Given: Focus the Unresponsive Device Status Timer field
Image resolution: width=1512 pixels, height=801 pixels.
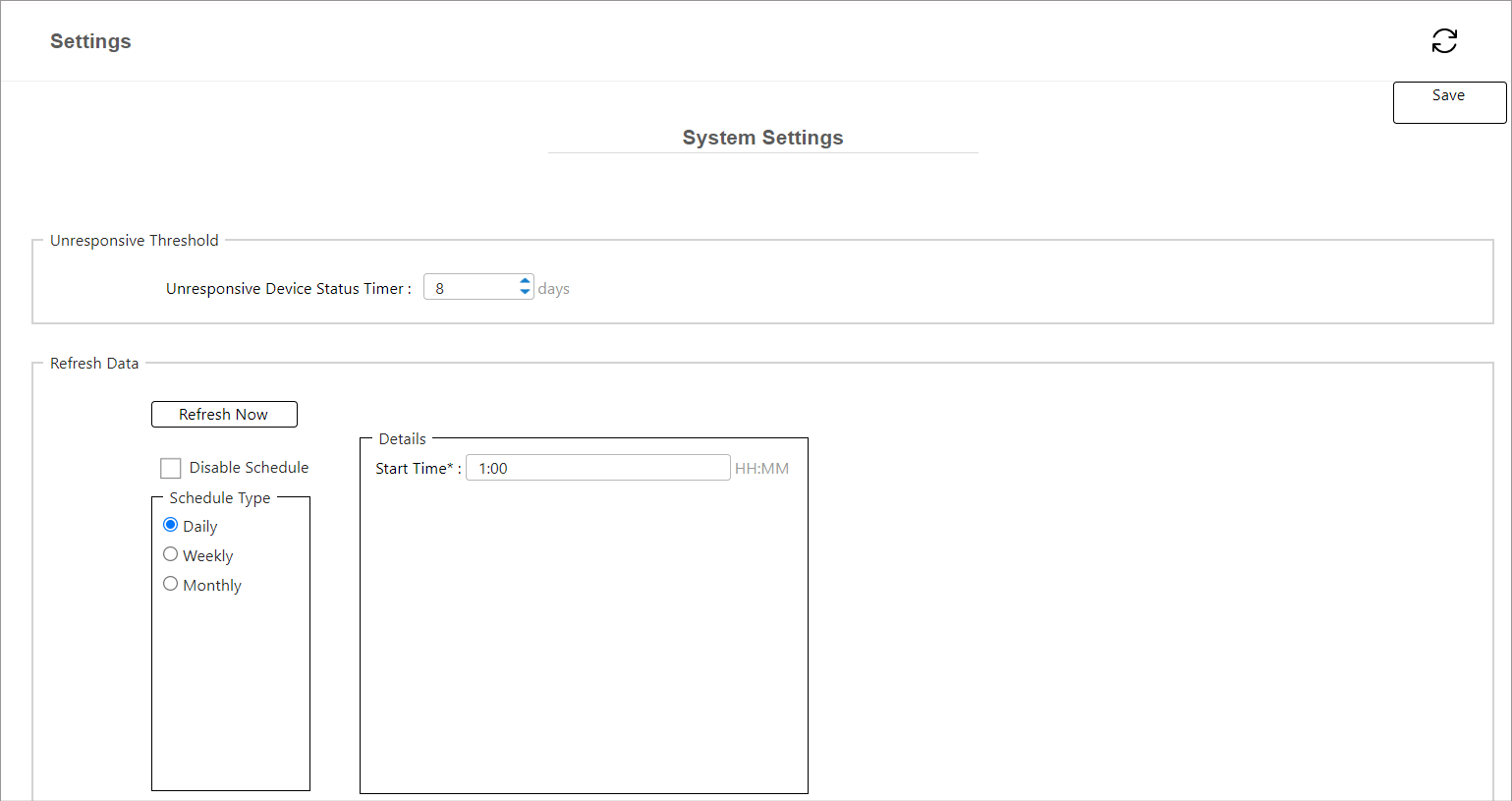Looking at the screenshot, I should [472, 288].
